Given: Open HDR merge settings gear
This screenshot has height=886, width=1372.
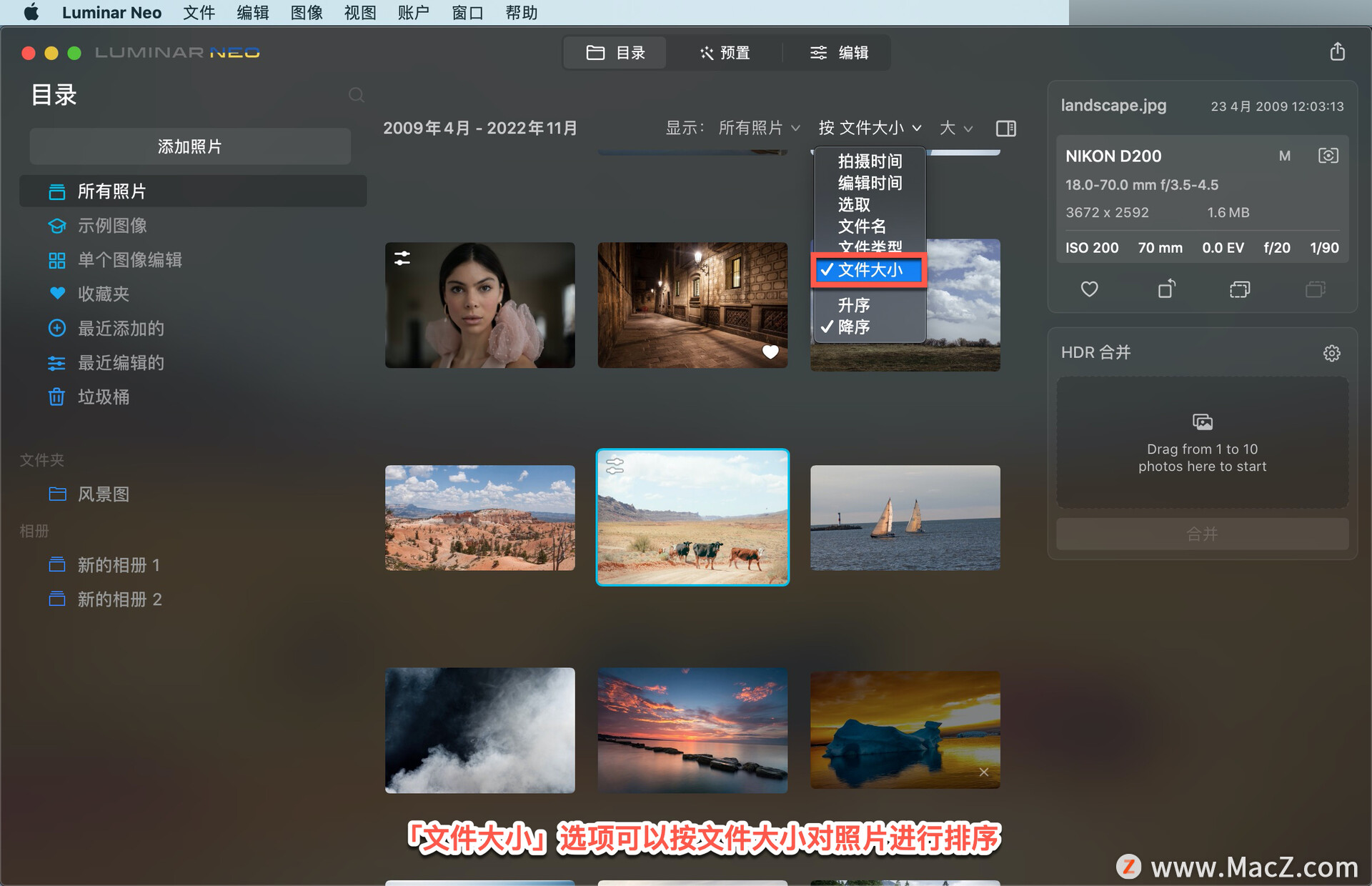Looking at the screenshot, I should (x=1331, y=353).
